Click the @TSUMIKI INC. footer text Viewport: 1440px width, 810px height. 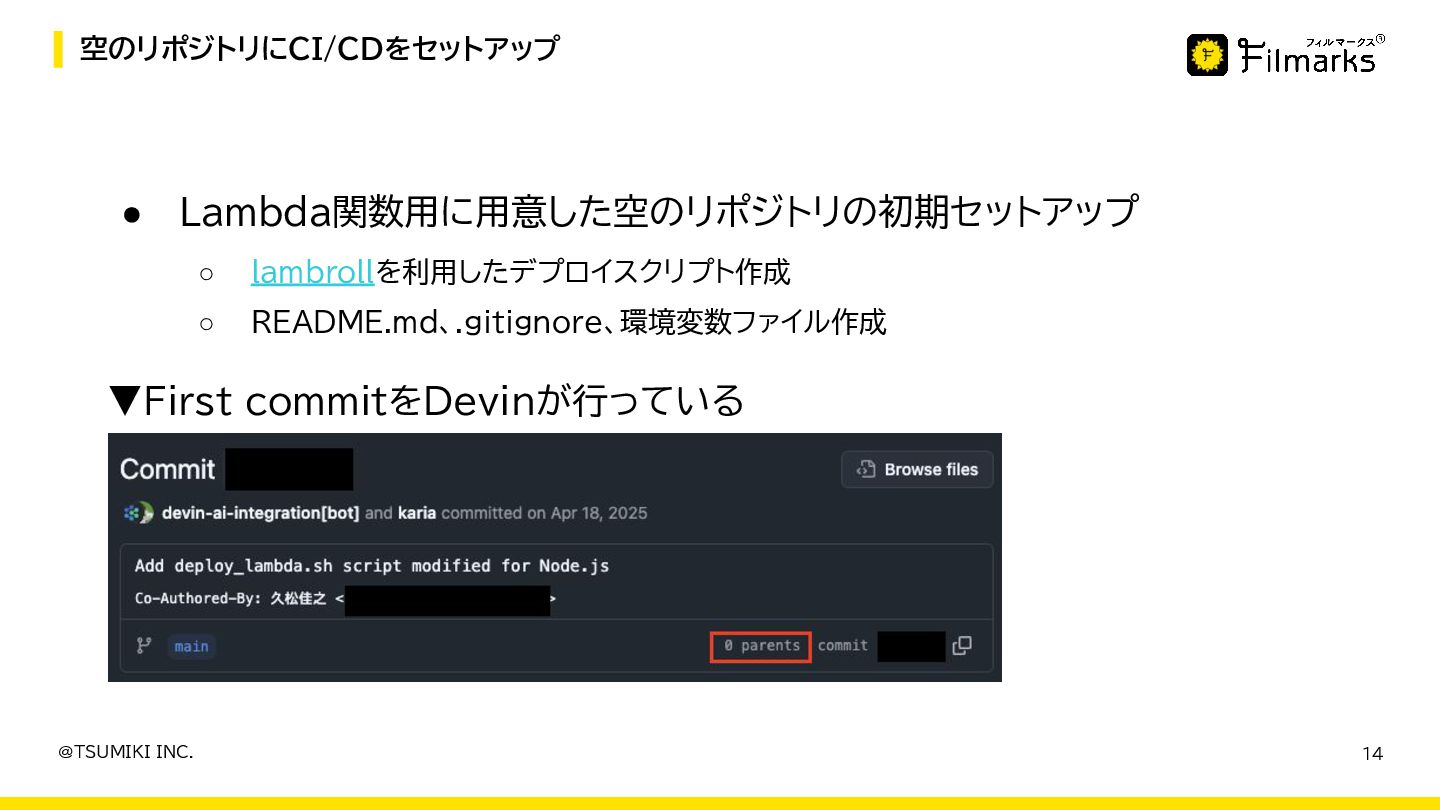click(x=125, y=752)
